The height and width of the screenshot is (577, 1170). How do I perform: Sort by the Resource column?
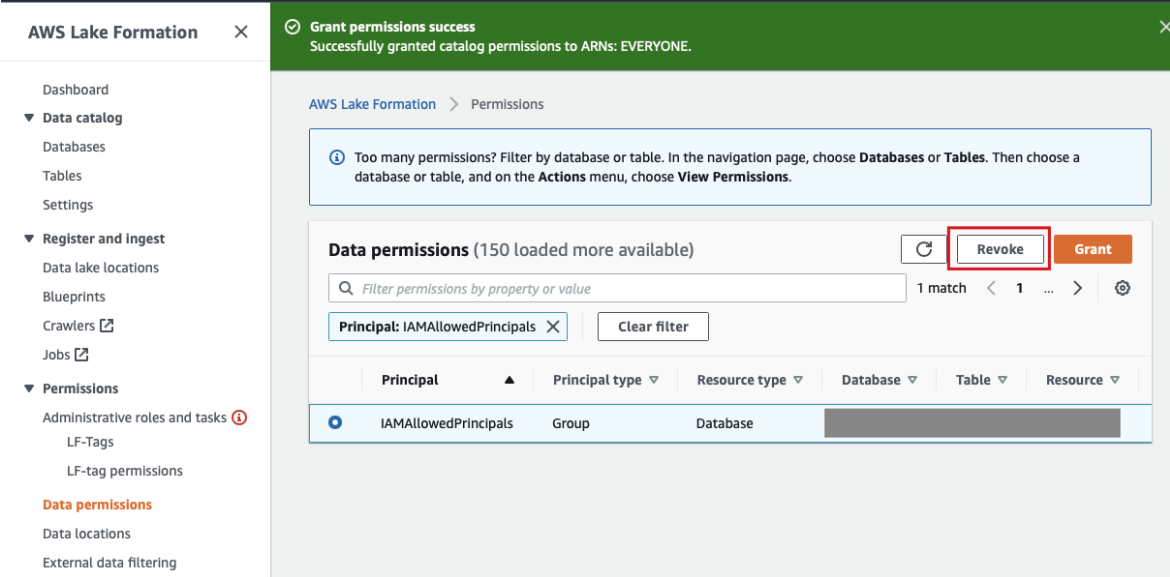(x=1082, y=380)
